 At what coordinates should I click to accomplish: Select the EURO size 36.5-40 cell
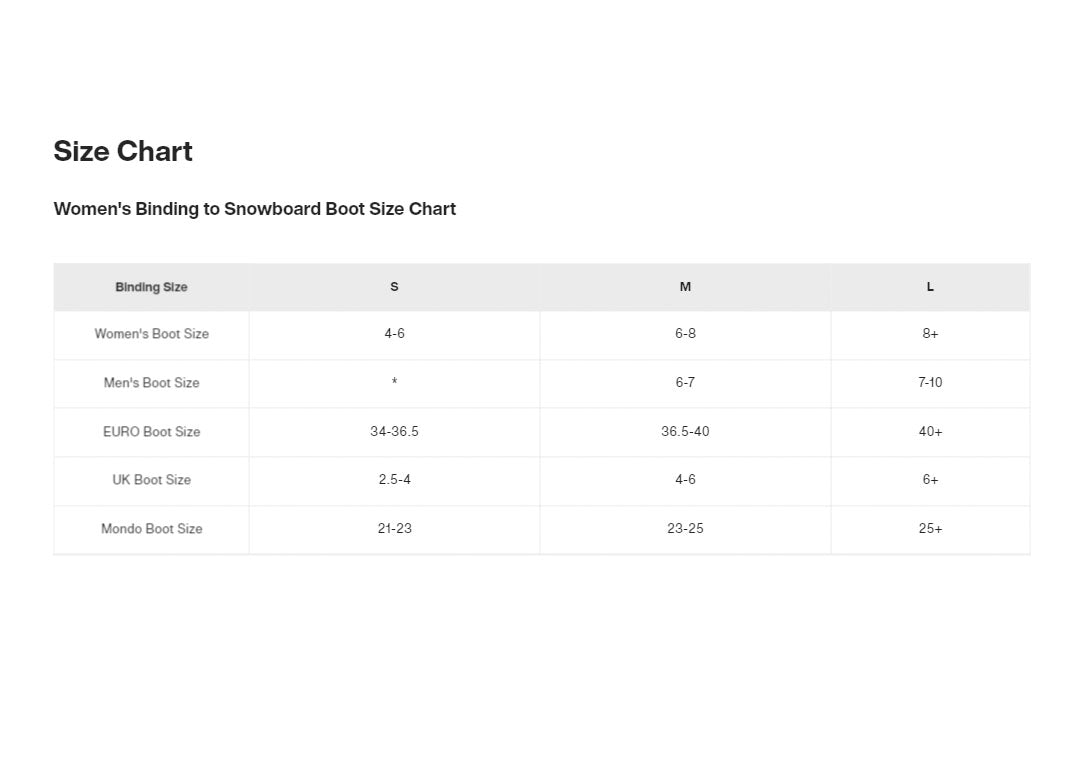point(685,432)
